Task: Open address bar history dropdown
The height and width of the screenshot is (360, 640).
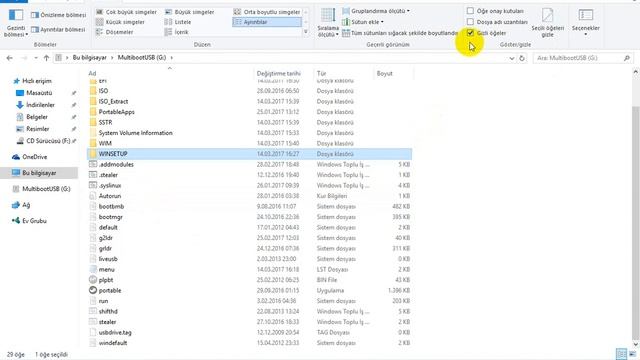Action: [x=512, y=58]
